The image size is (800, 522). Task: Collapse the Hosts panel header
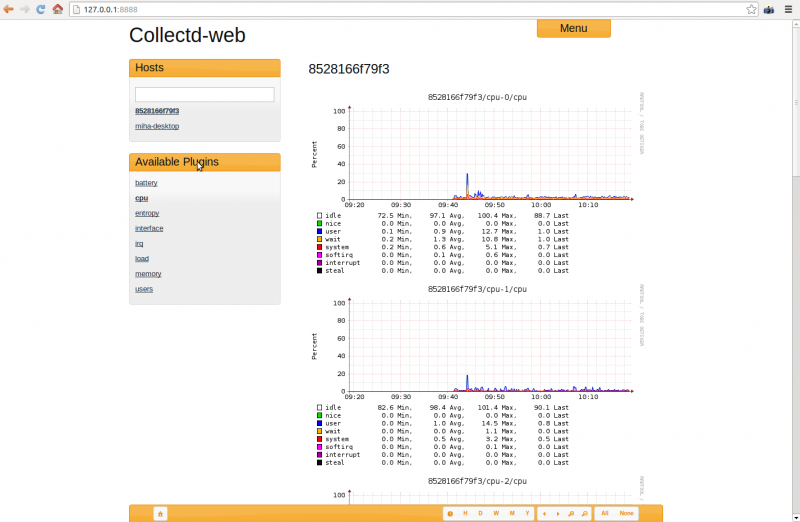[x=204, y=68]
